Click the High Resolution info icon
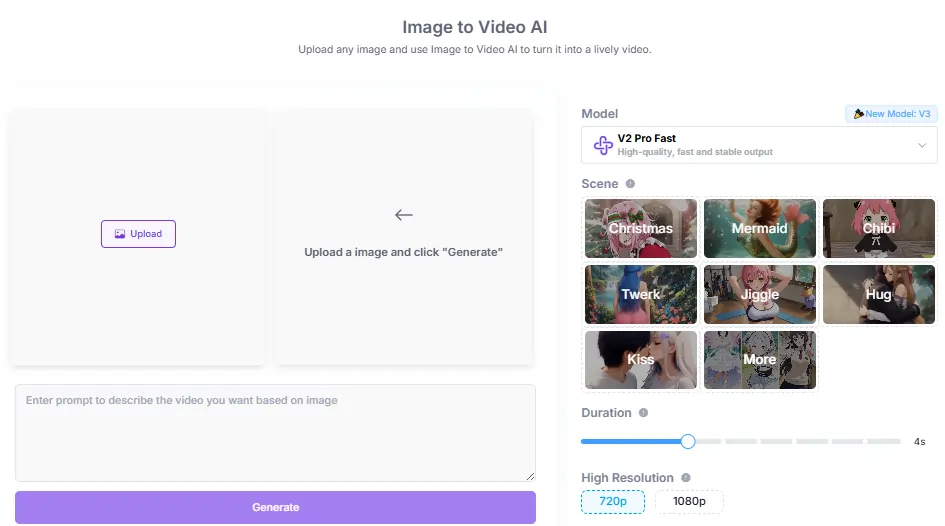The width and height of the screenshot is (945, 526). [685, 478]
